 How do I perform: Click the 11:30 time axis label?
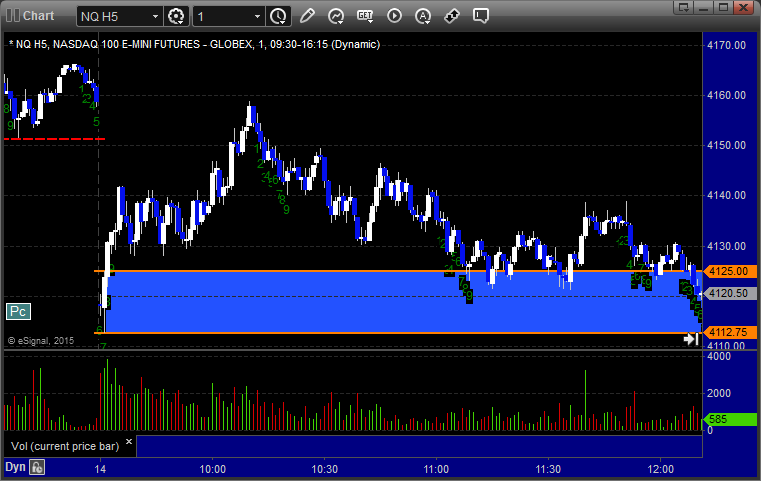548,469
